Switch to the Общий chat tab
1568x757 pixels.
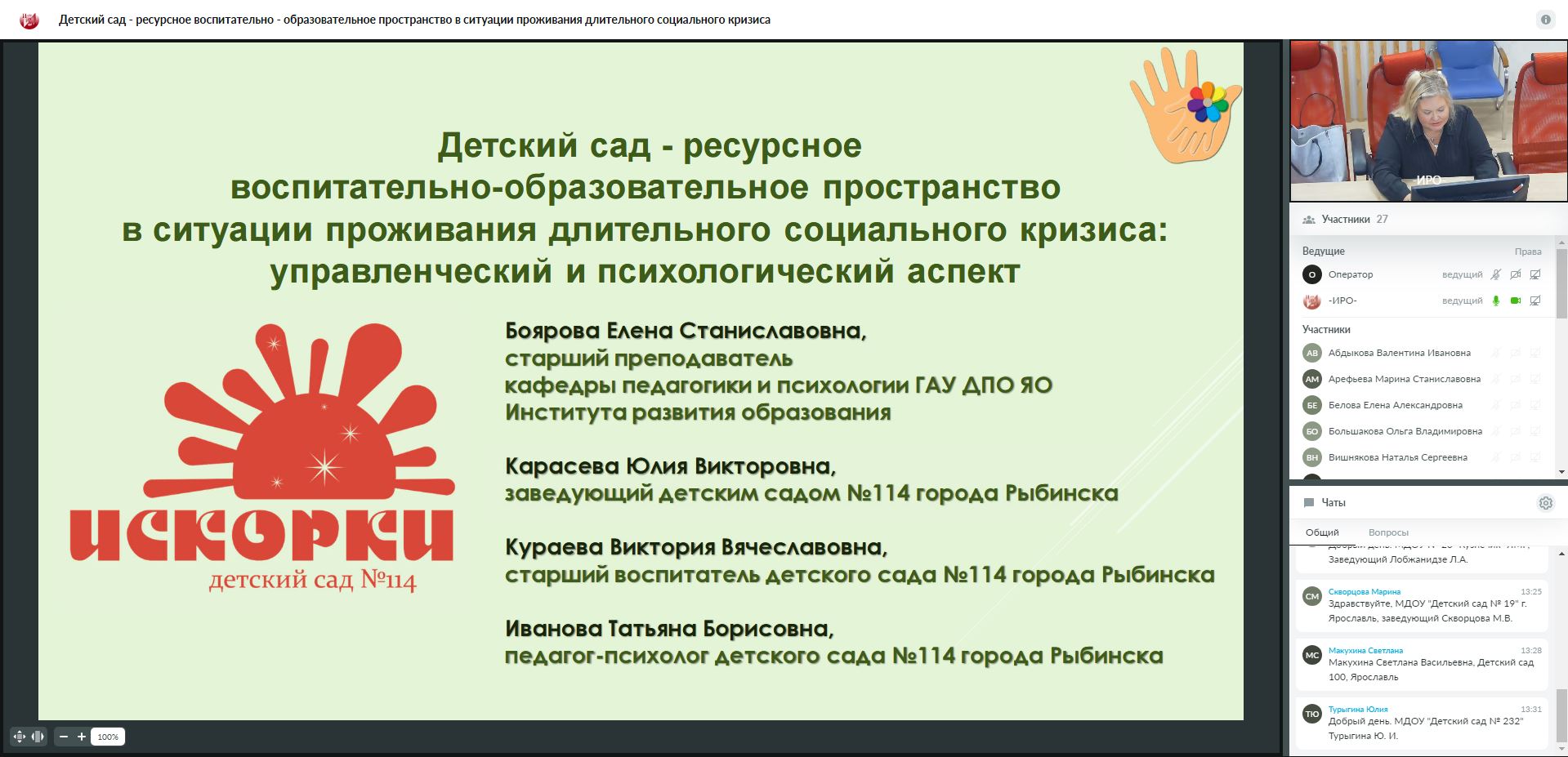click(x=1322, y=532)
